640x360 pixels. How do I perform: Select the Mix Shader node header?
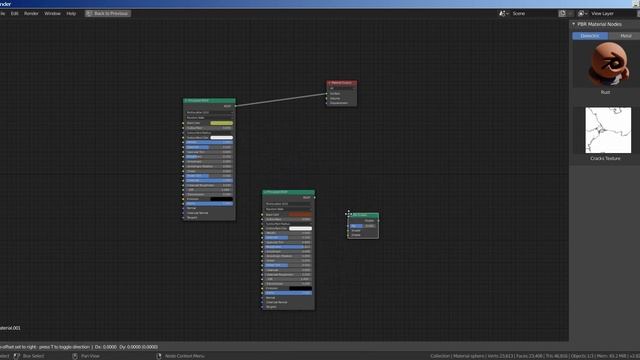363,215
